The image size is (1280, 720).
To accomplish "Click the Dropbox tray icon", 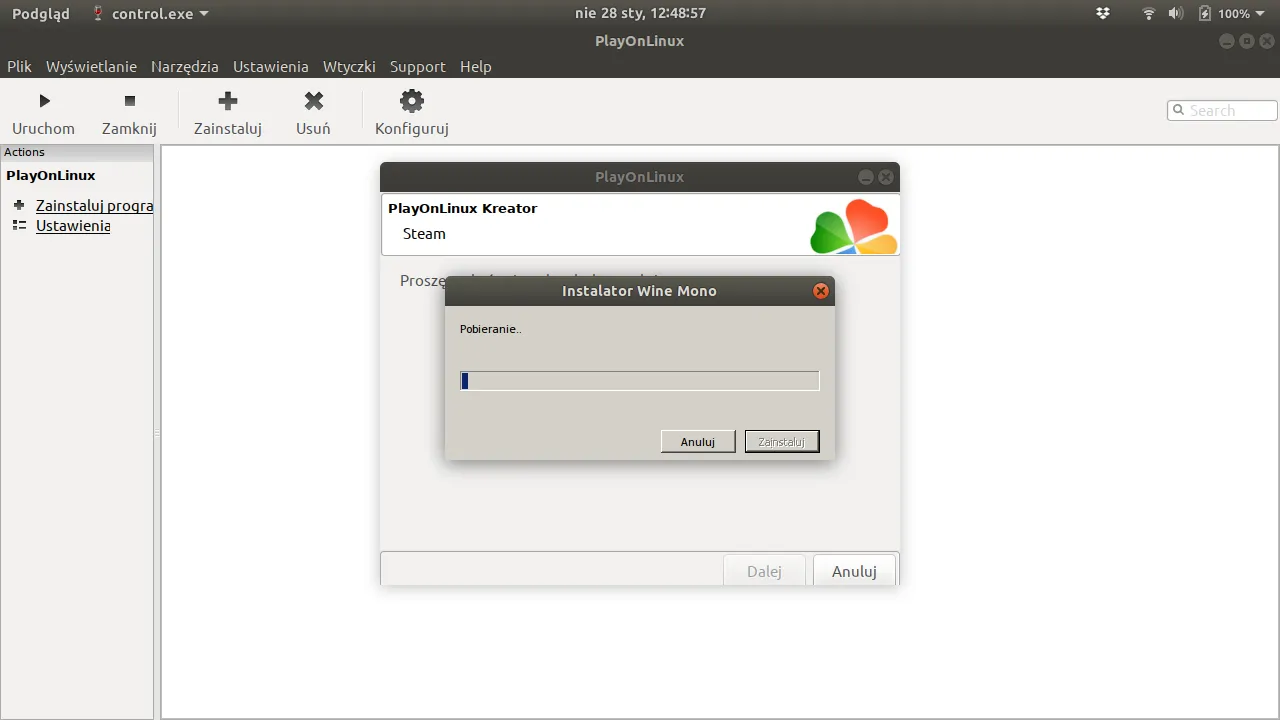I will click(x=1103, y=13).
